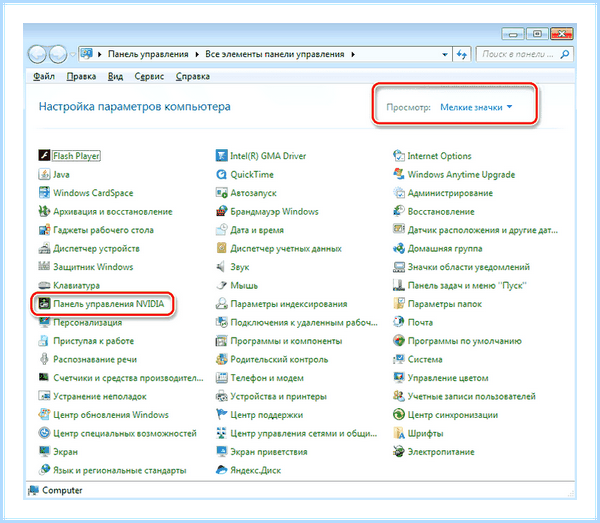
Task: Open the Мышь mouse icon
Action: (x=222, y=285)
